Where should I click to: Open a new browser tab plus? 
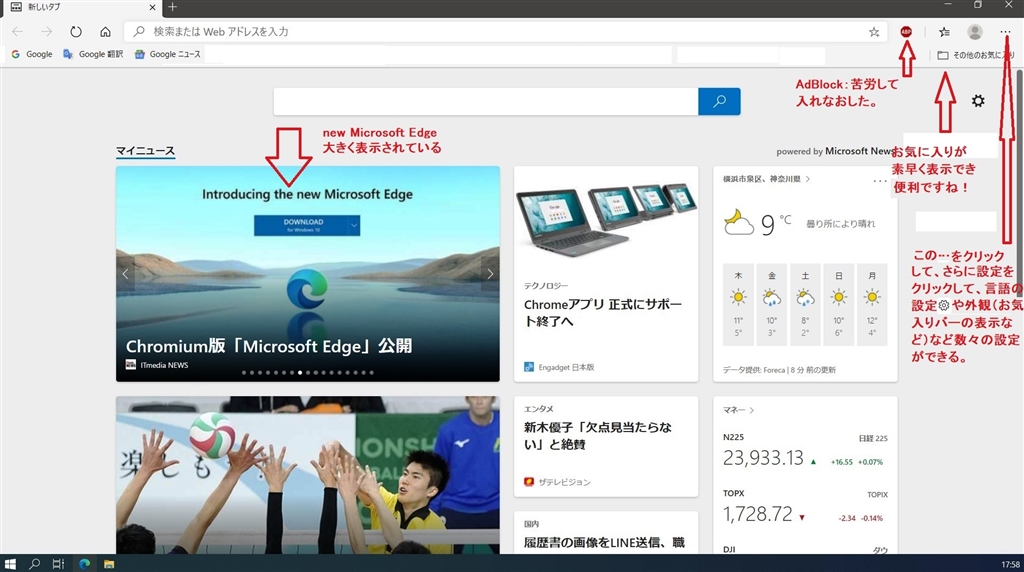(x=172, y=7)
